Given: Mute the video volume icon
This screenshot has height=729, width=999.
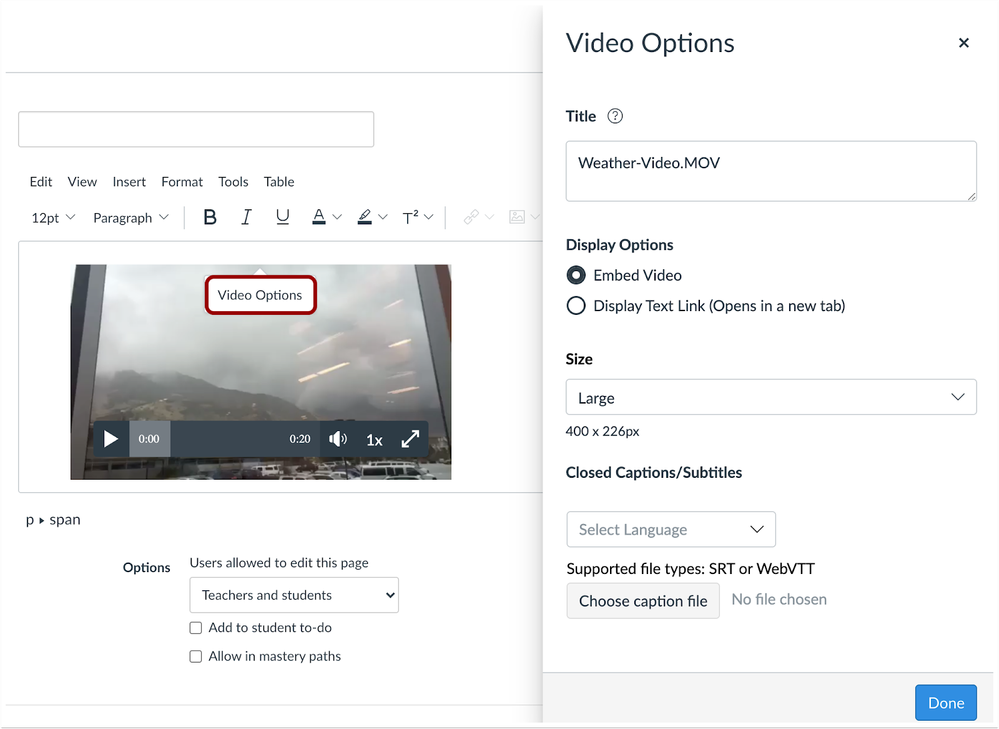Looking at the screenshot, I should tap(338, 439).
